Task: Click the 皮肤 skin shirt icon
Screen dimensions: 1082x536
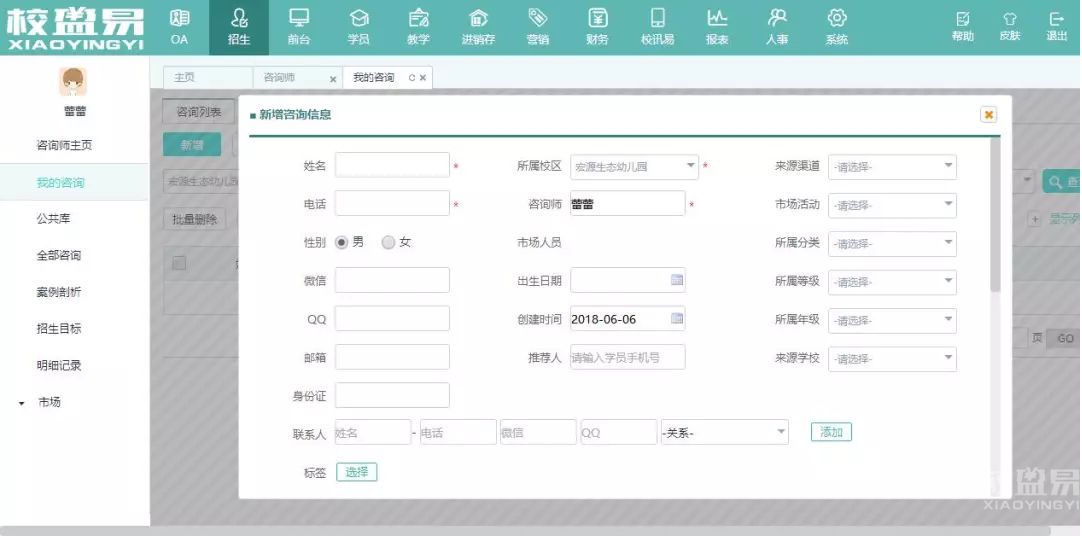Action: click(x=1010, y=20)
